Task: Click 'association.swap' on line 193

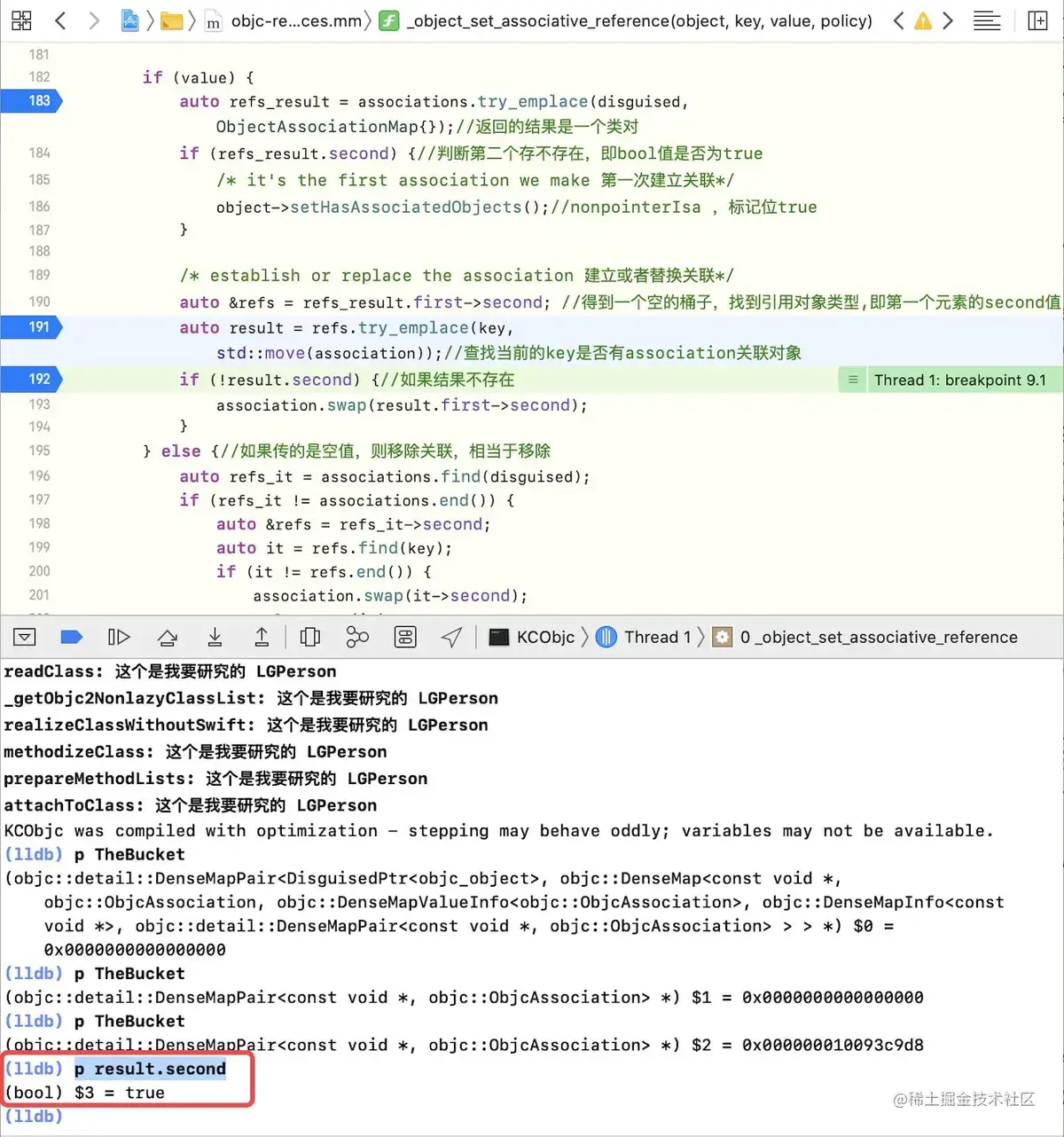Action: [290, 405]
